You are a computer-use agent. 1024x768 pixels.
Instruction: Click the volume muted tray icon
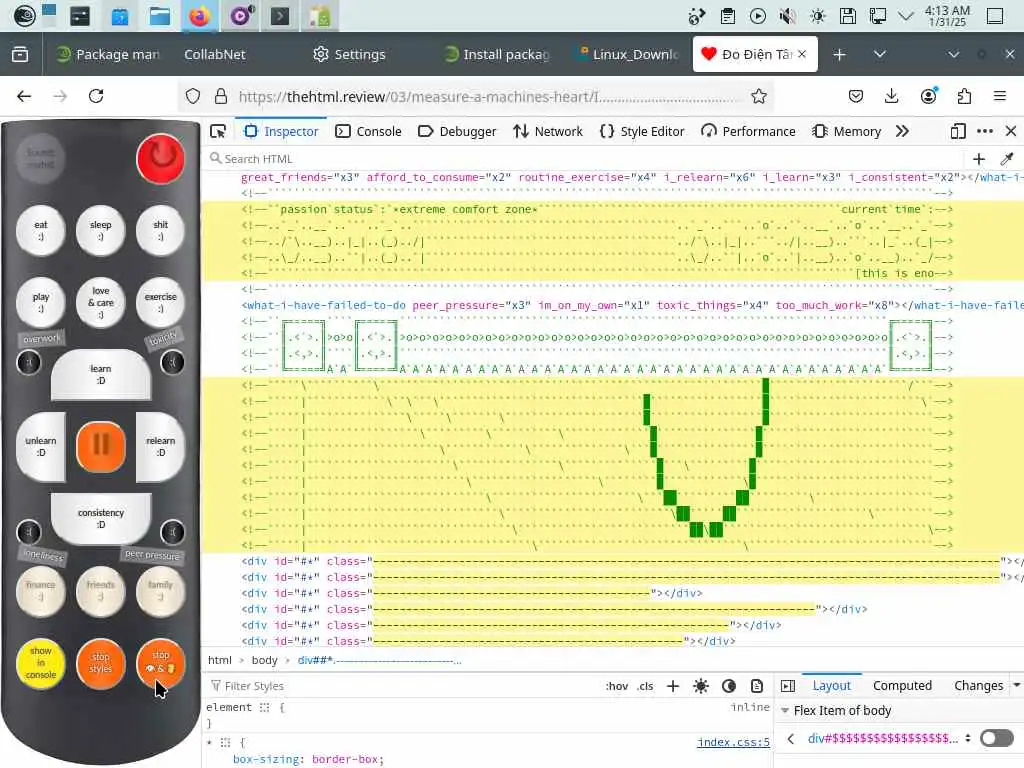(x=788, y=16)
